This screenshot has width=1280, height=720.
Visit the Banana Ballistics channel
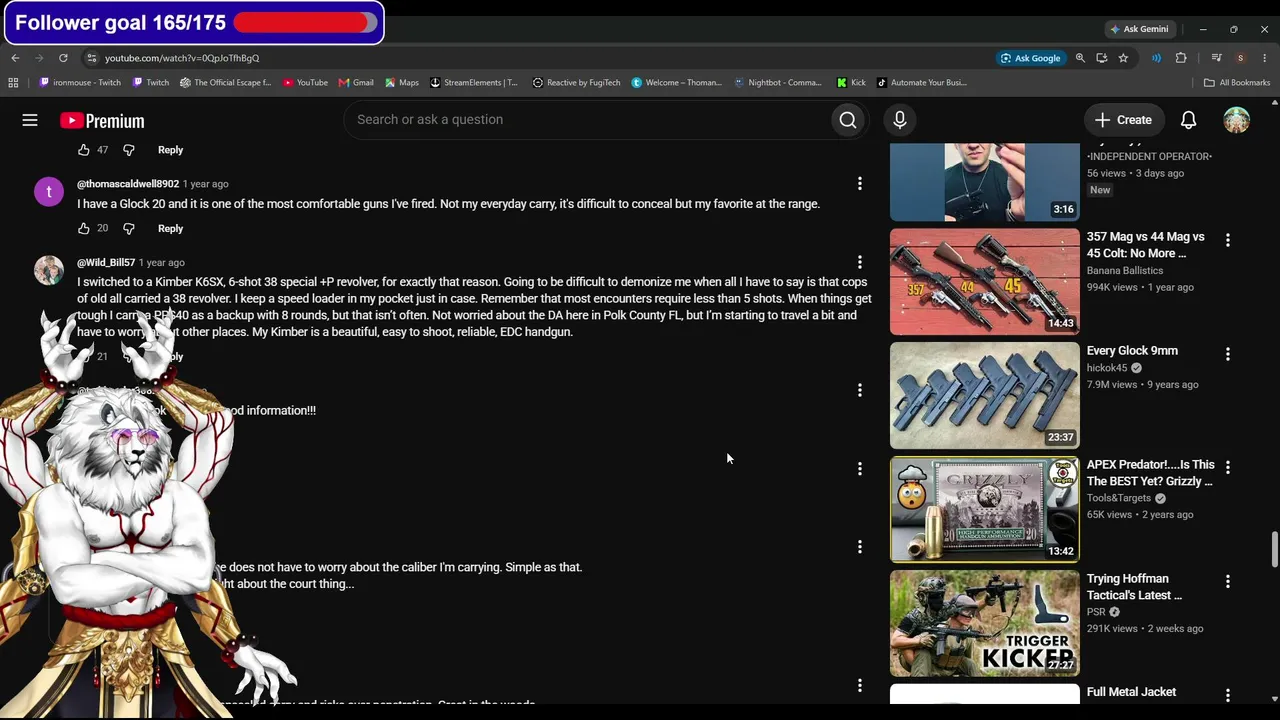tap(1125, 271)
